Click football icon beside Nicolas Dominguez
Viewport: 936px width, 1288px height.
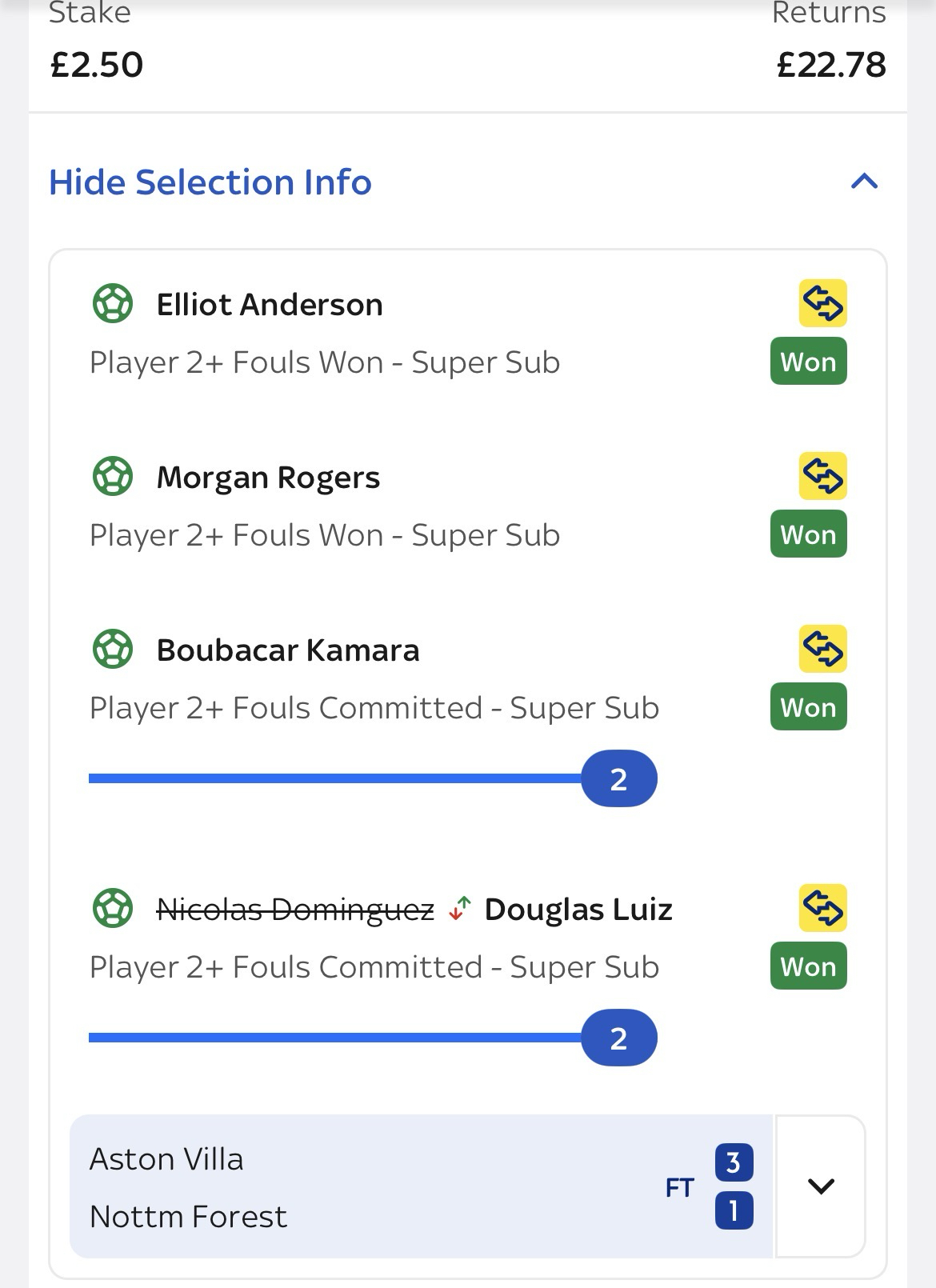(x=113, y=909)
